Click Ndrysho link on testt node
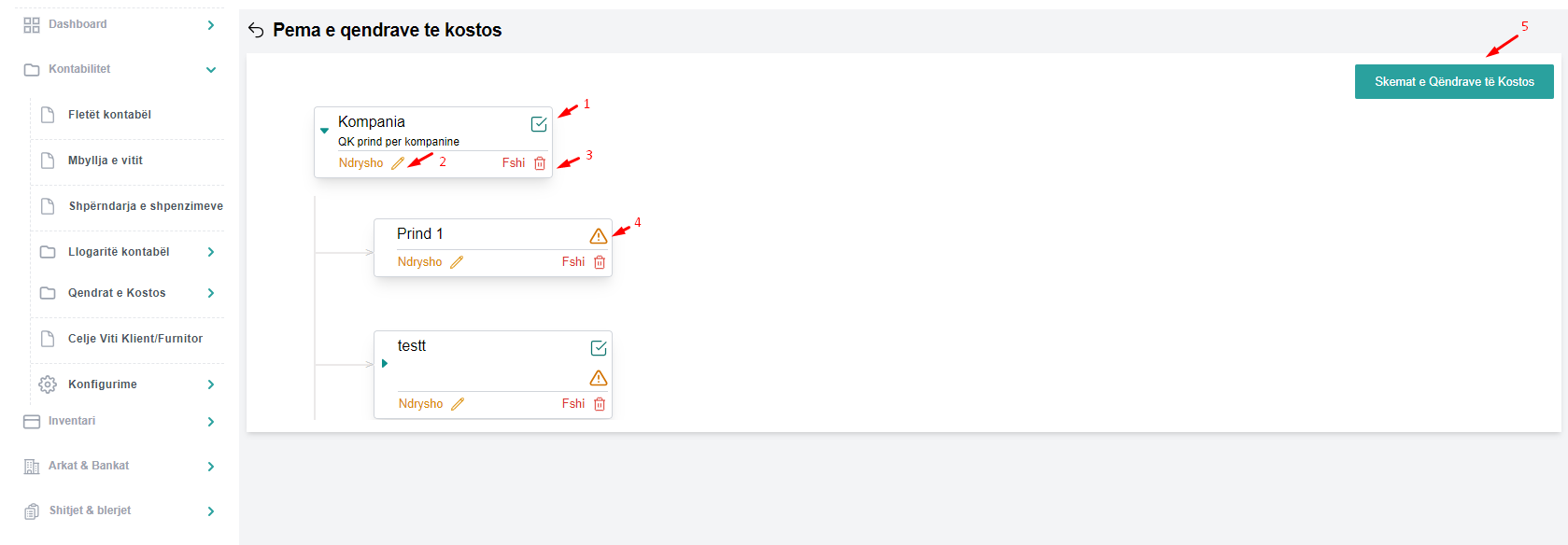1568x545 pixels. (421, 404)
